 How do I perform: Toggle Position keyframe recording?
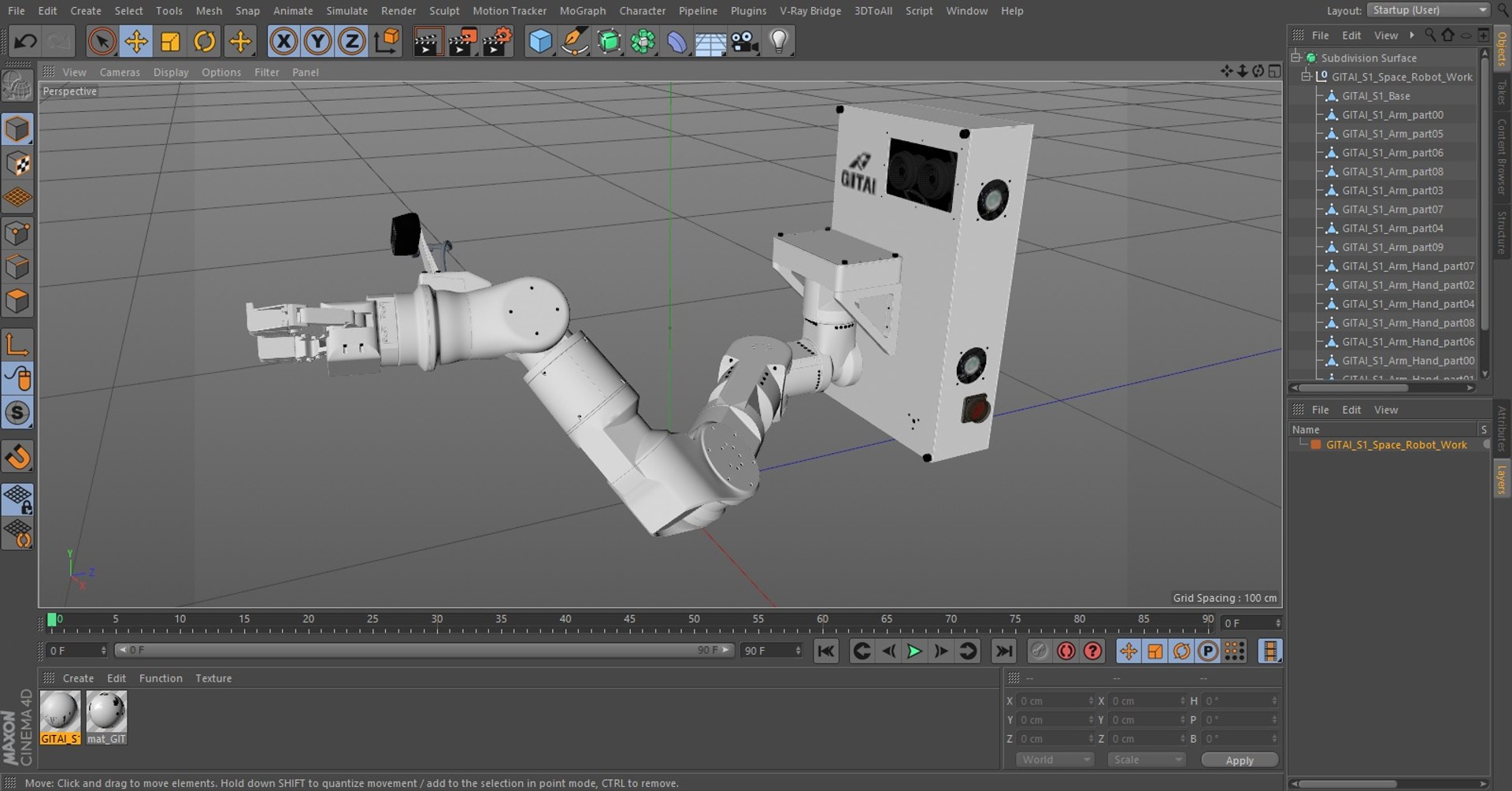1128,652
